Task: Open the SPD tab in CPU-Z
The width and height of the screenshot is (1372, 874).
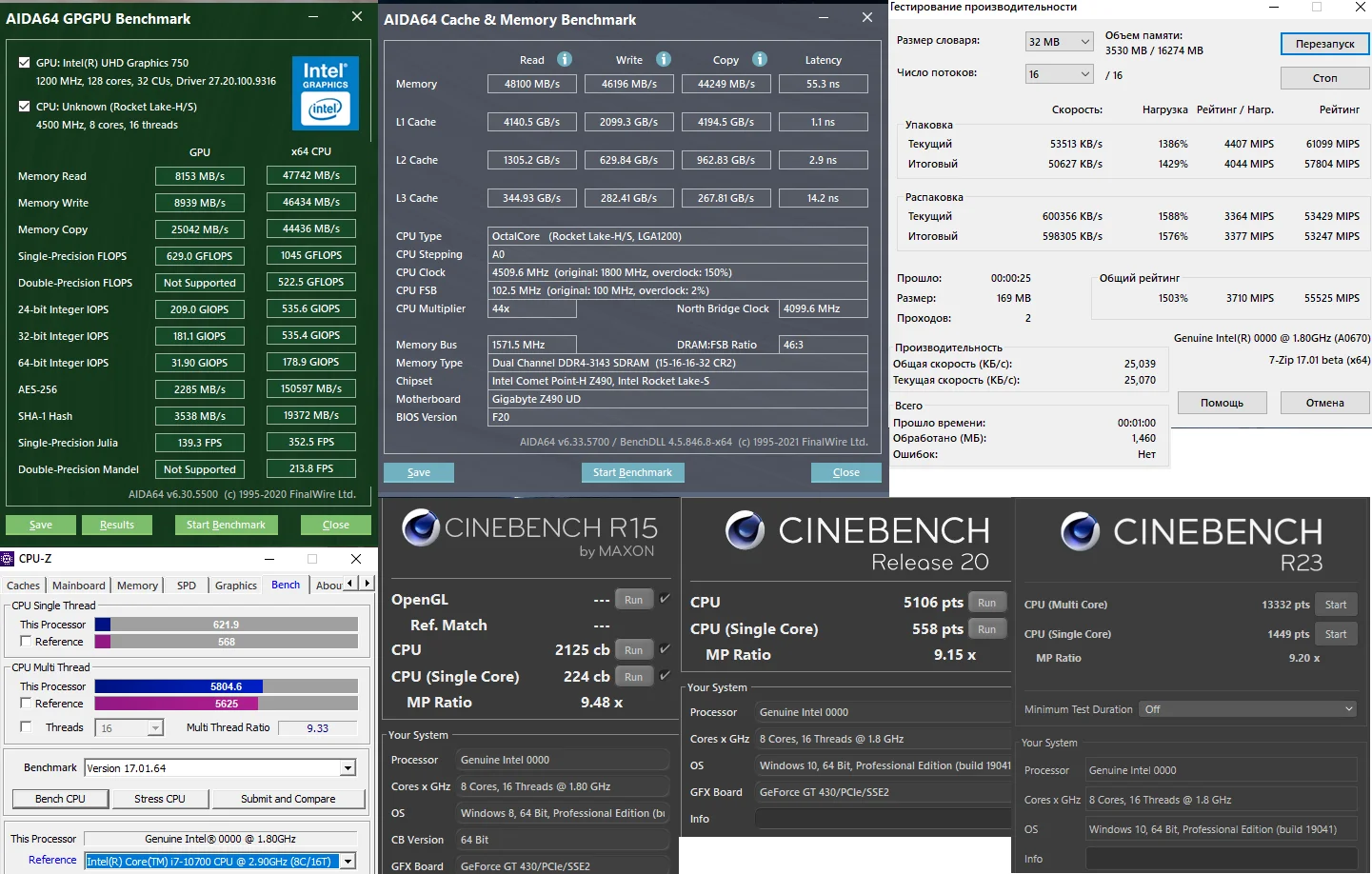Action: tap(187, 586)
